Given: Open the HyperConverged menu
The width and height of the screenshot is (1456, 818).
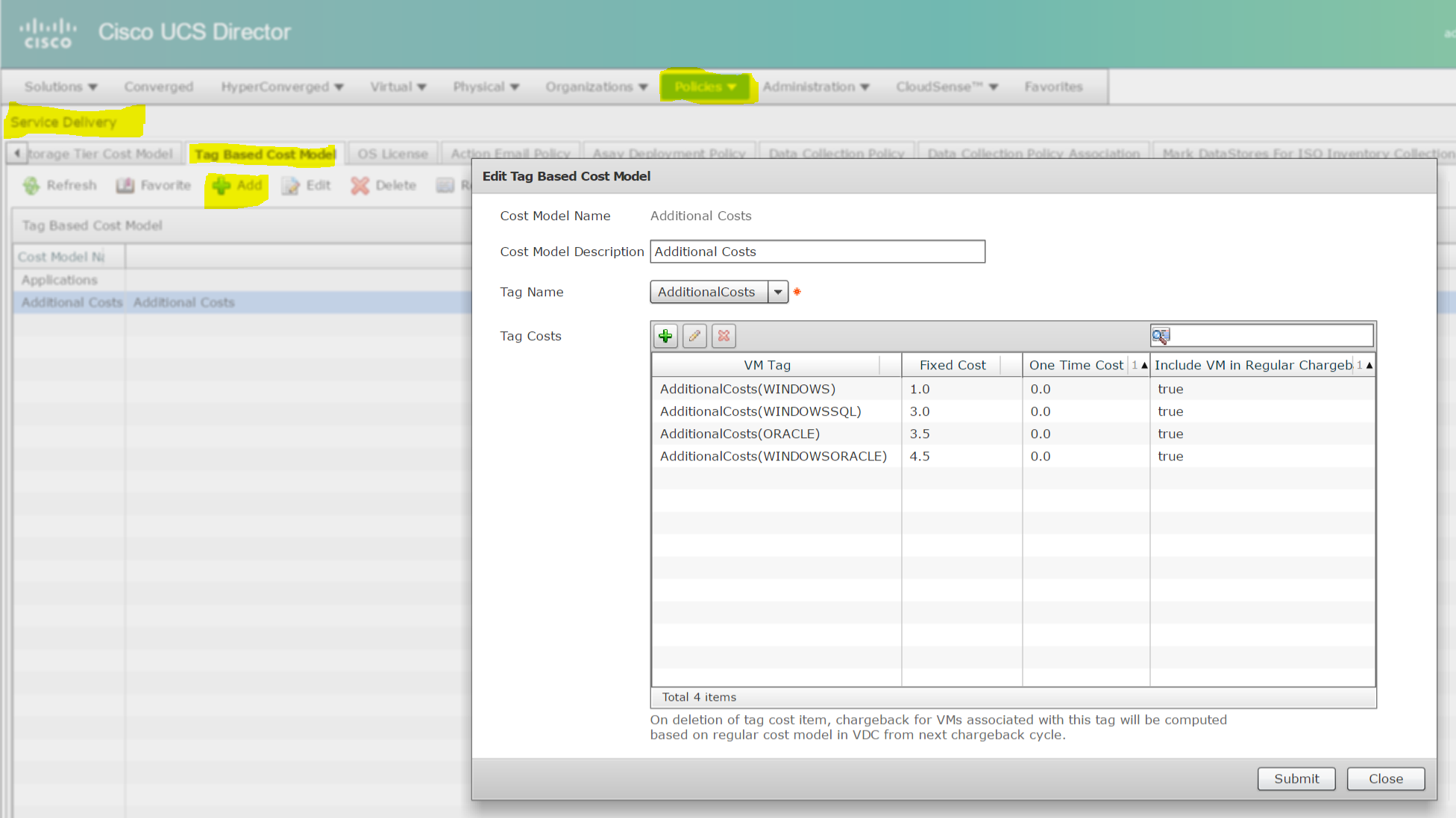Looking at the screenshot, I should (282, 87).
